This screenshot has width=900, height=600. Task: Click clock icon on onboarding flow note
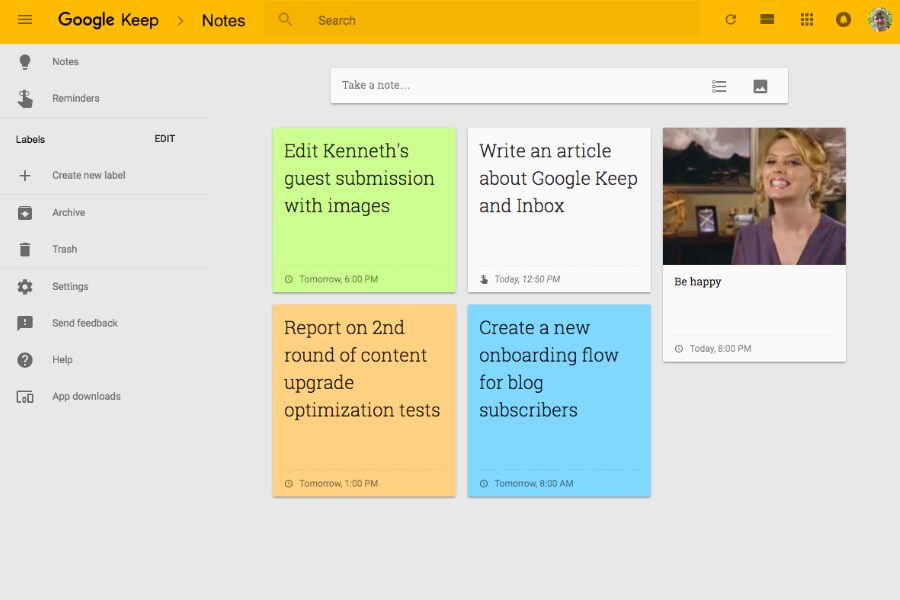[484, 483]
